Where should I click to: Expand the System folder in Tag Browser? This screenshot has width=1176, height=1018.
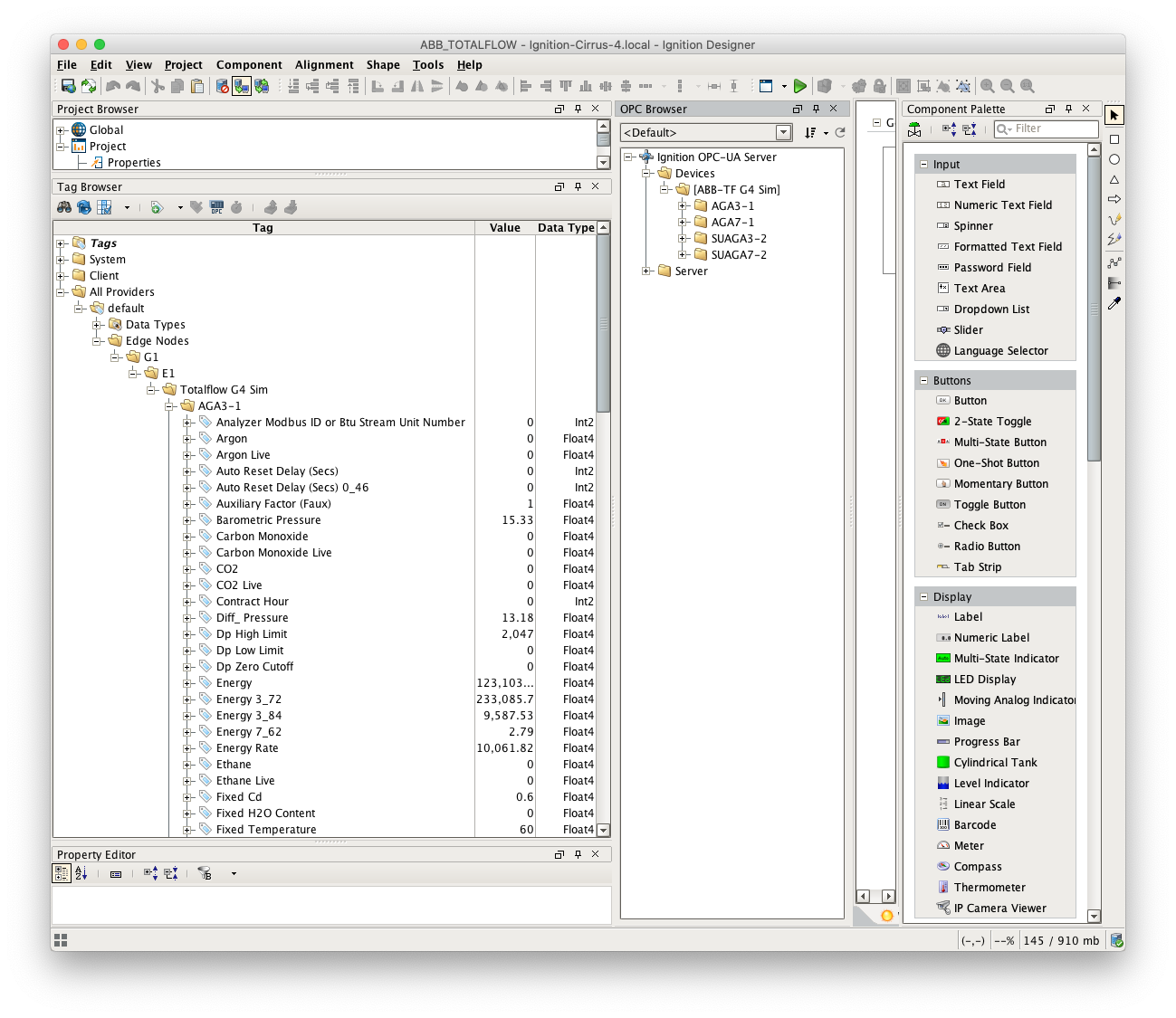(x=61, y=260)
